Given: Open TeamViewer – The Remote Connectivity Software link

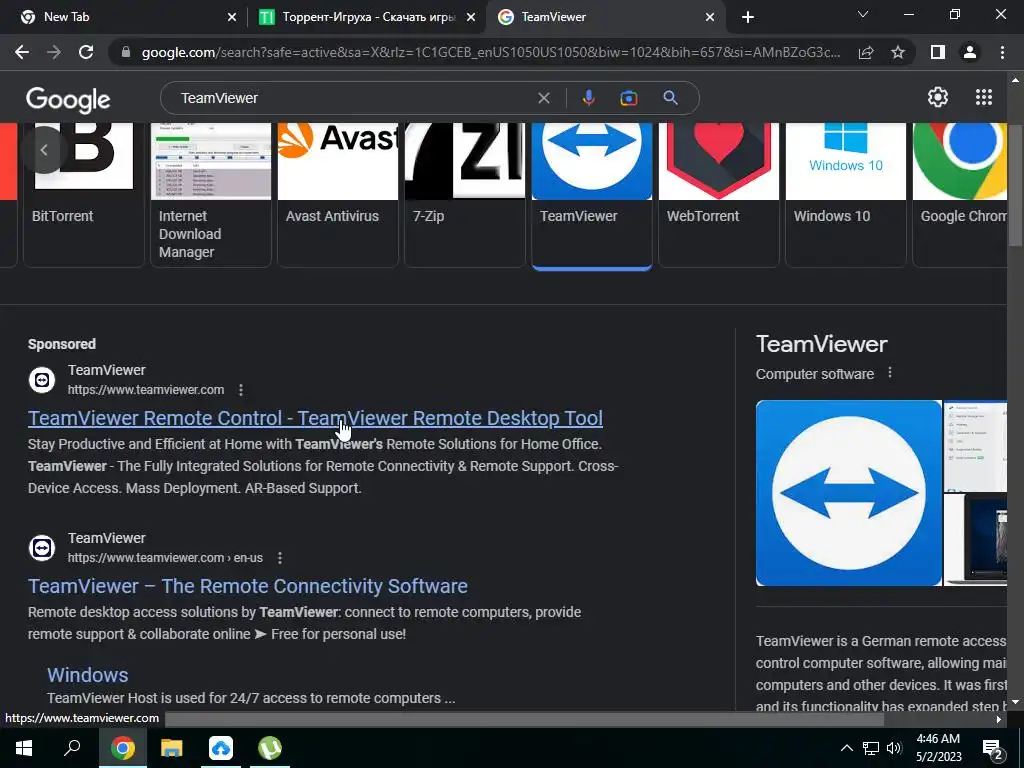Looking at the screenshot, I should [x=248, y=586].
